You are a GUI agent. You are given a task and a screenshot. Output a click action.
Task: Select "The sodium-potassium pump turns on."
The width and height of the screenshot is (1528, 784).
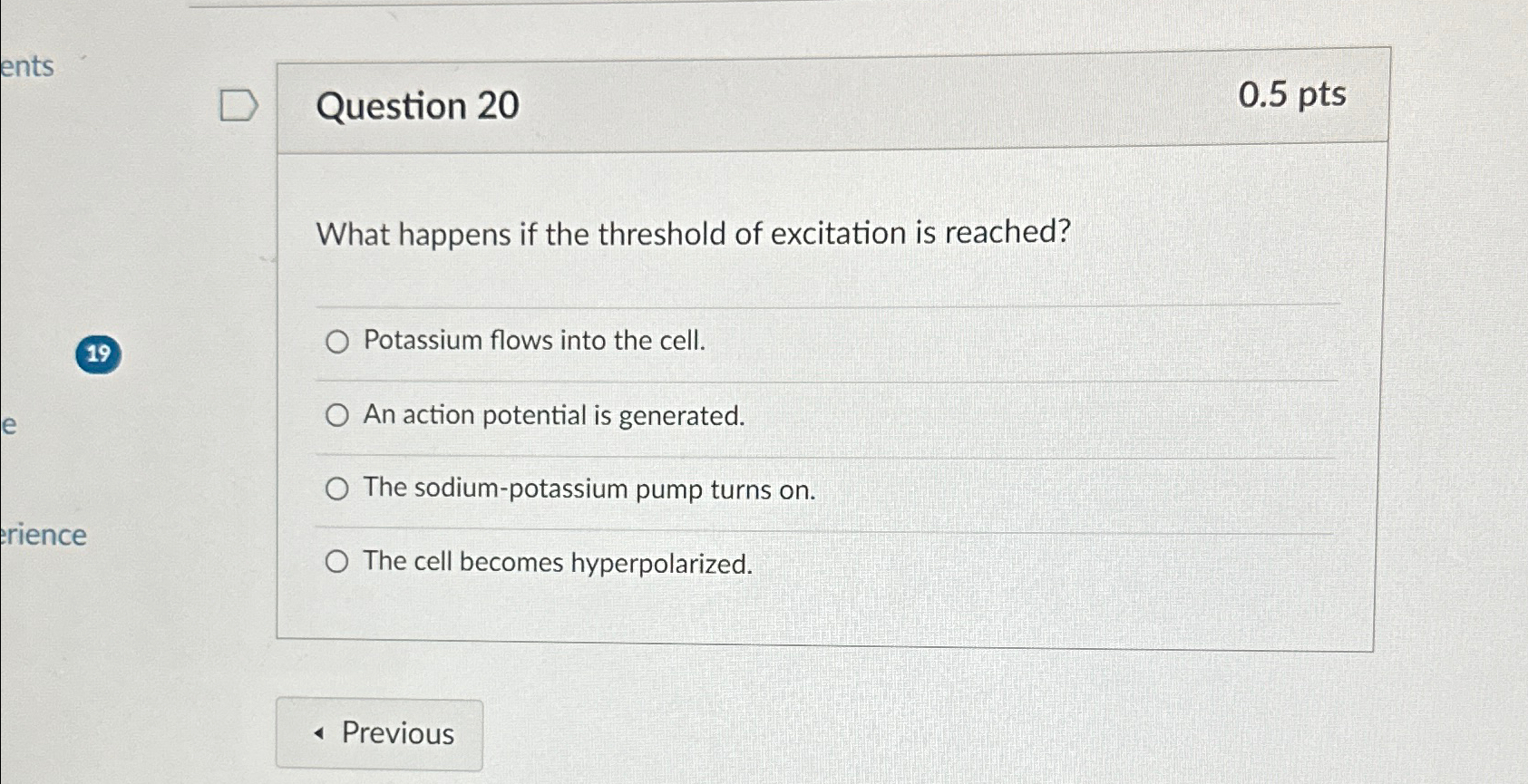339,489
